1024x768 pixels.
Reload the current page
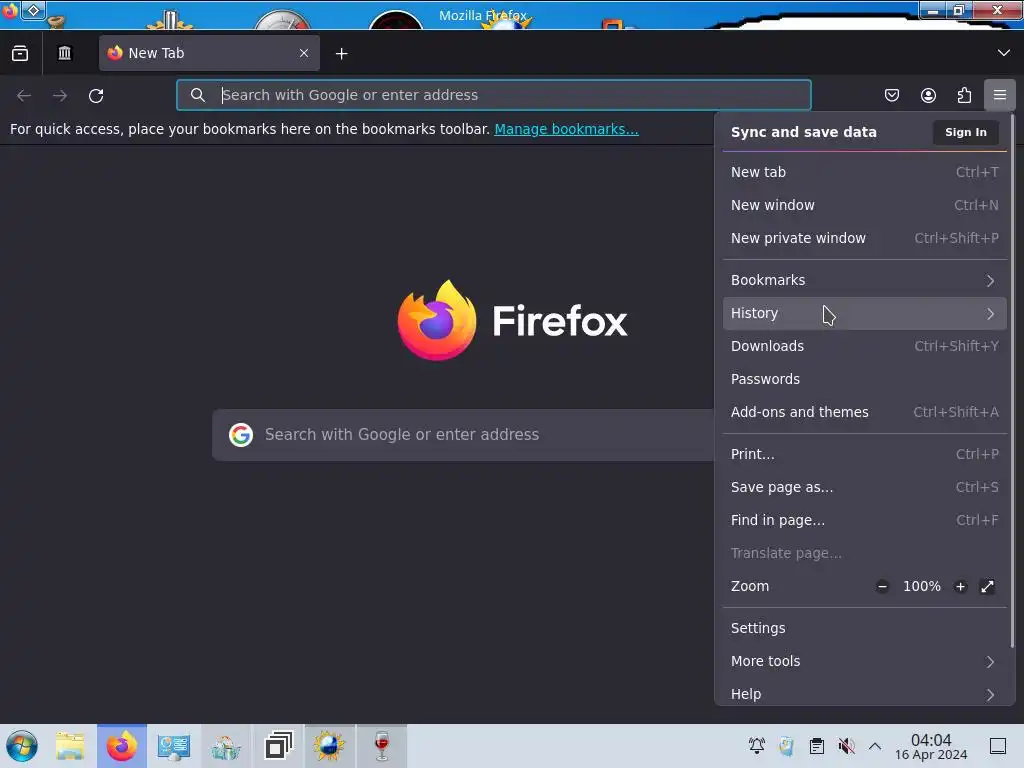click(96, 95)
